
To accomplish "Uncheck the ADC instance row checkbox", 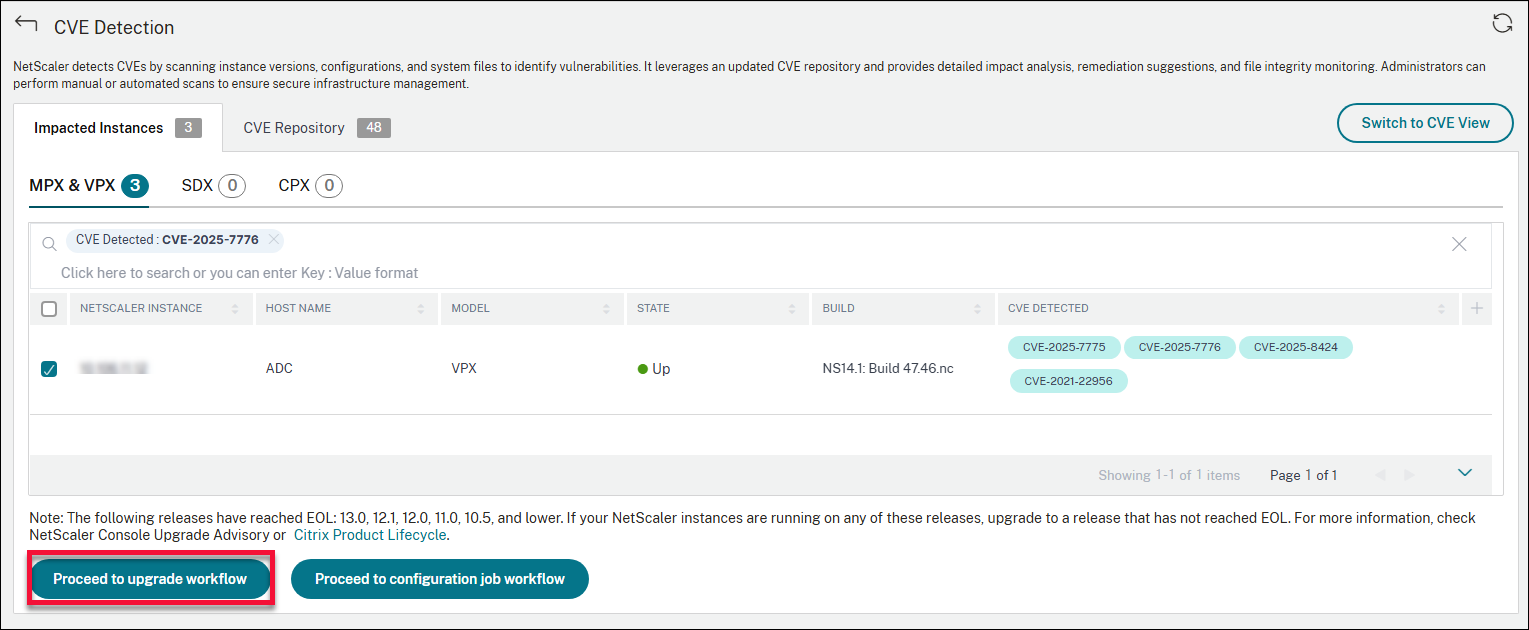I will 49,369.
